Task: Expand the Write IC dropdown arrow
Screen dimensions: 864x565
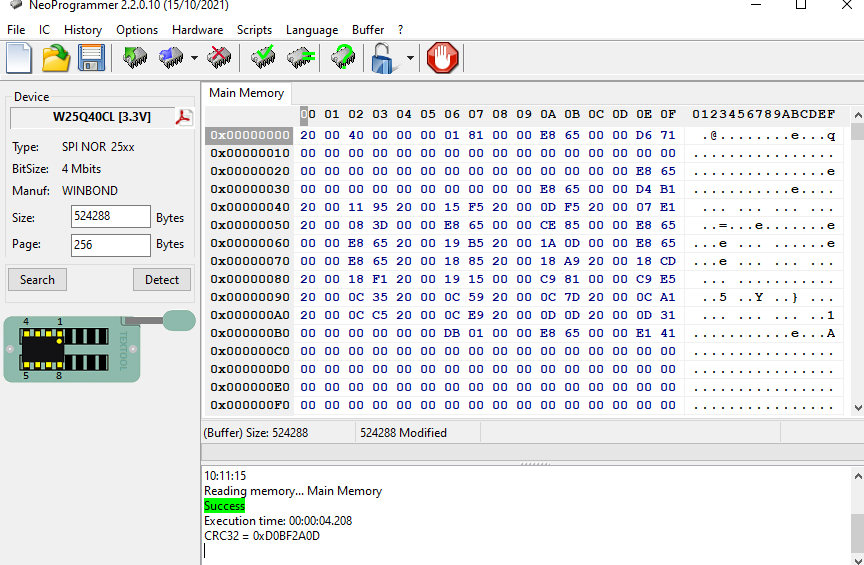Action: pos(194,59)
